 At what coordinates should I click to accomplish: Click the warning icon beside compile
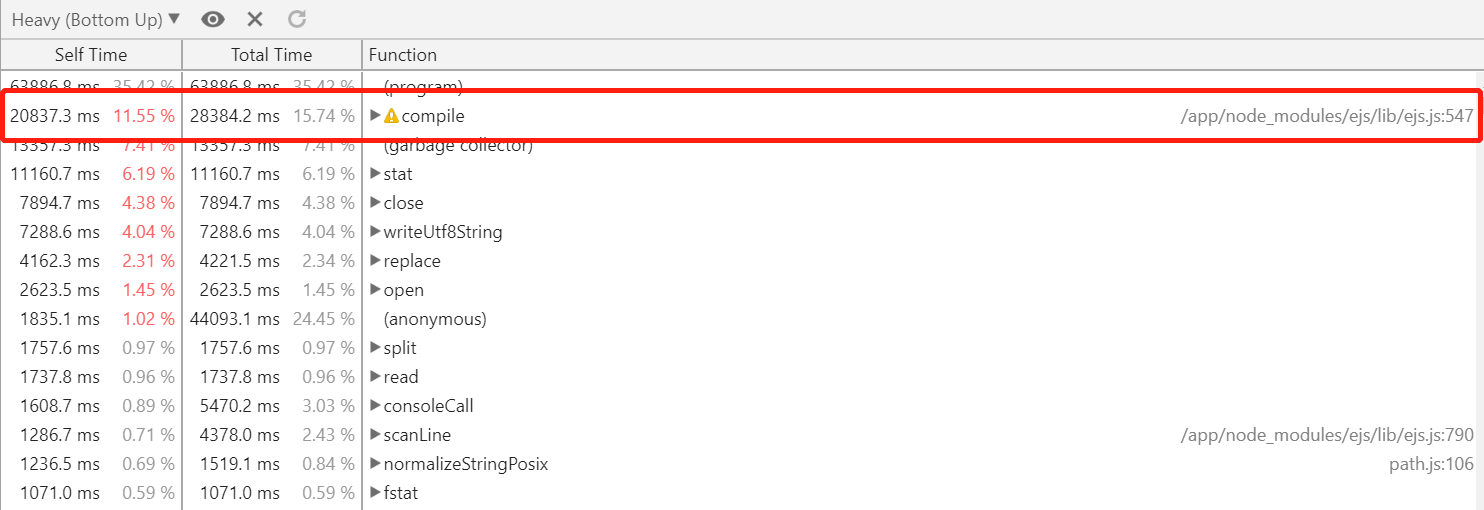(391, 116)
